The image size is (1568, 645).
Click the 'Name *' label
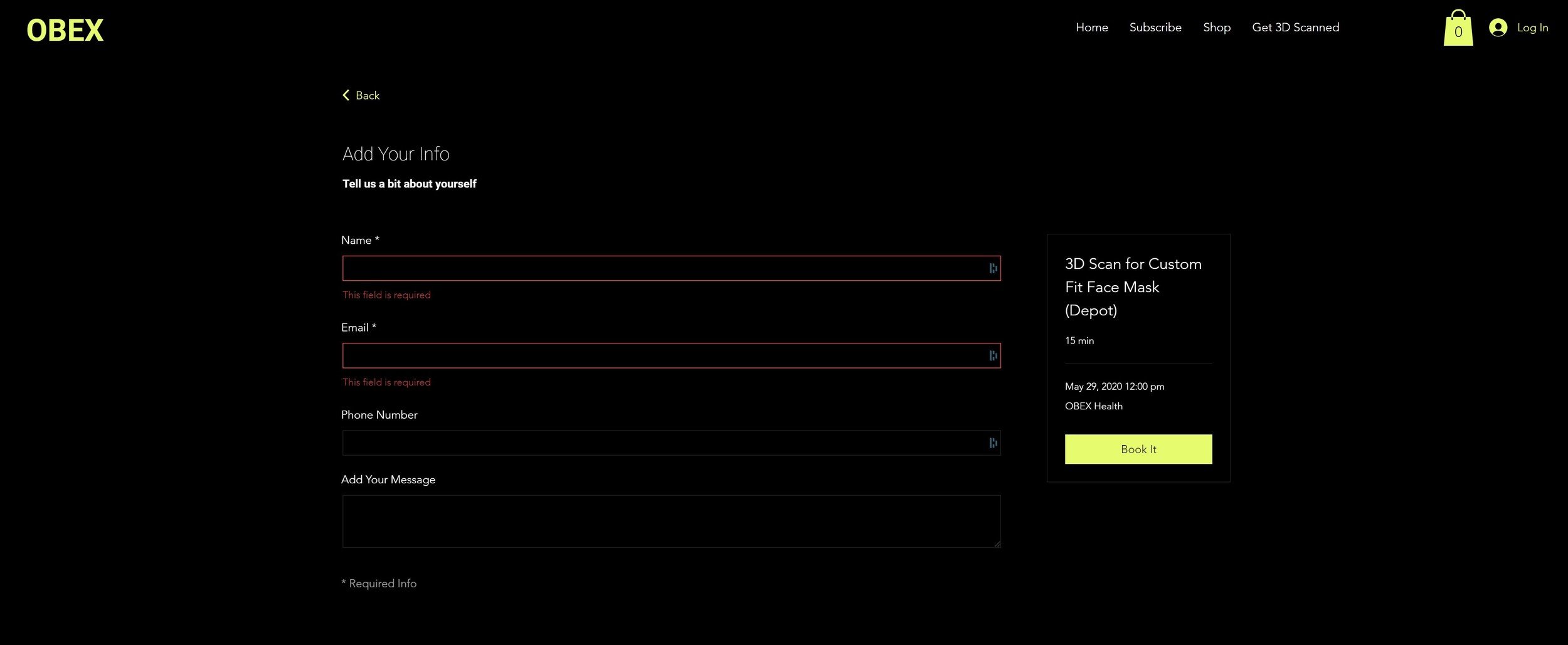click(x=360, y=240)
